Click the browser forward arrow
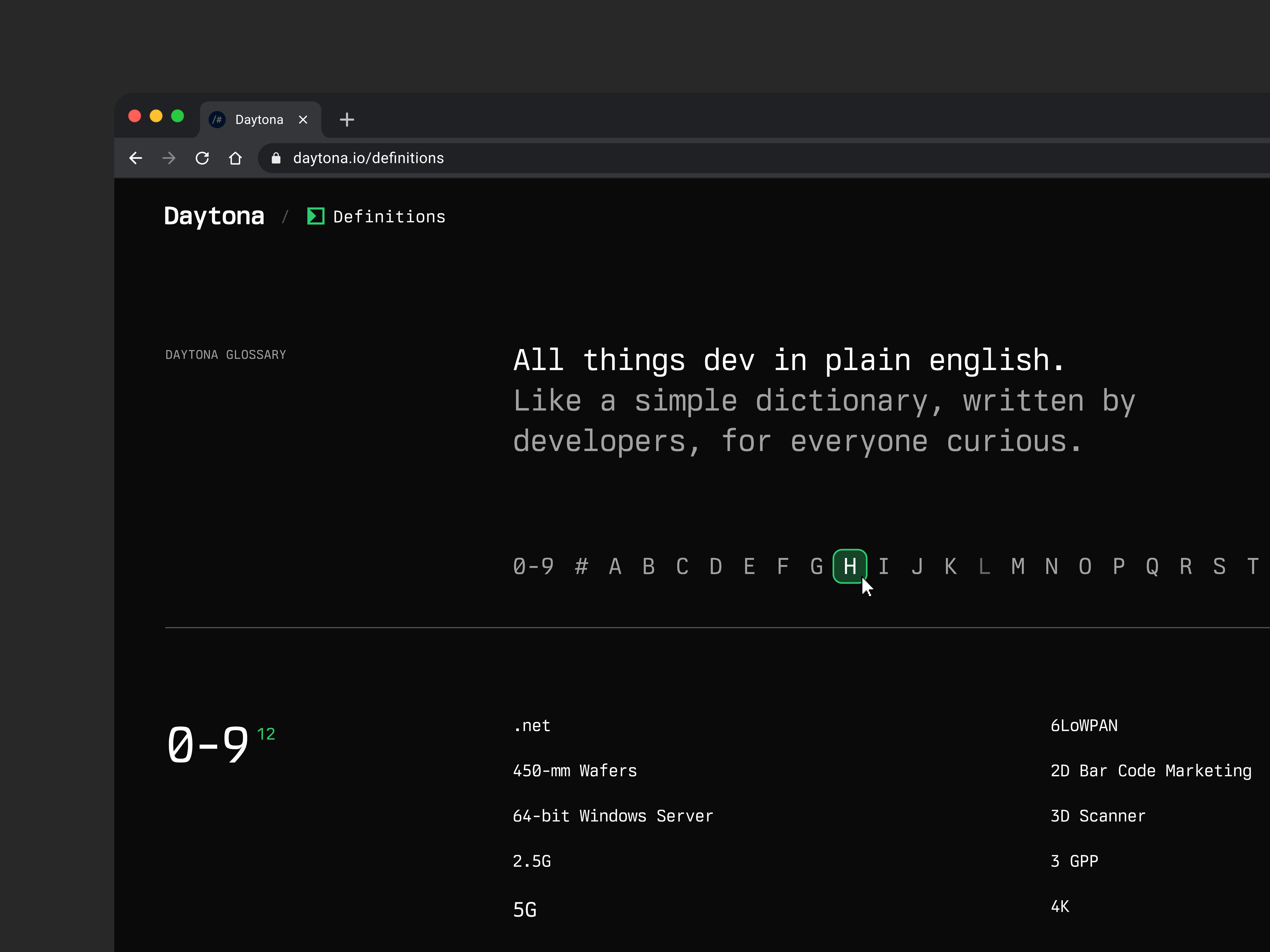This screenshot has width=1270, height=952. coord(169,158)
